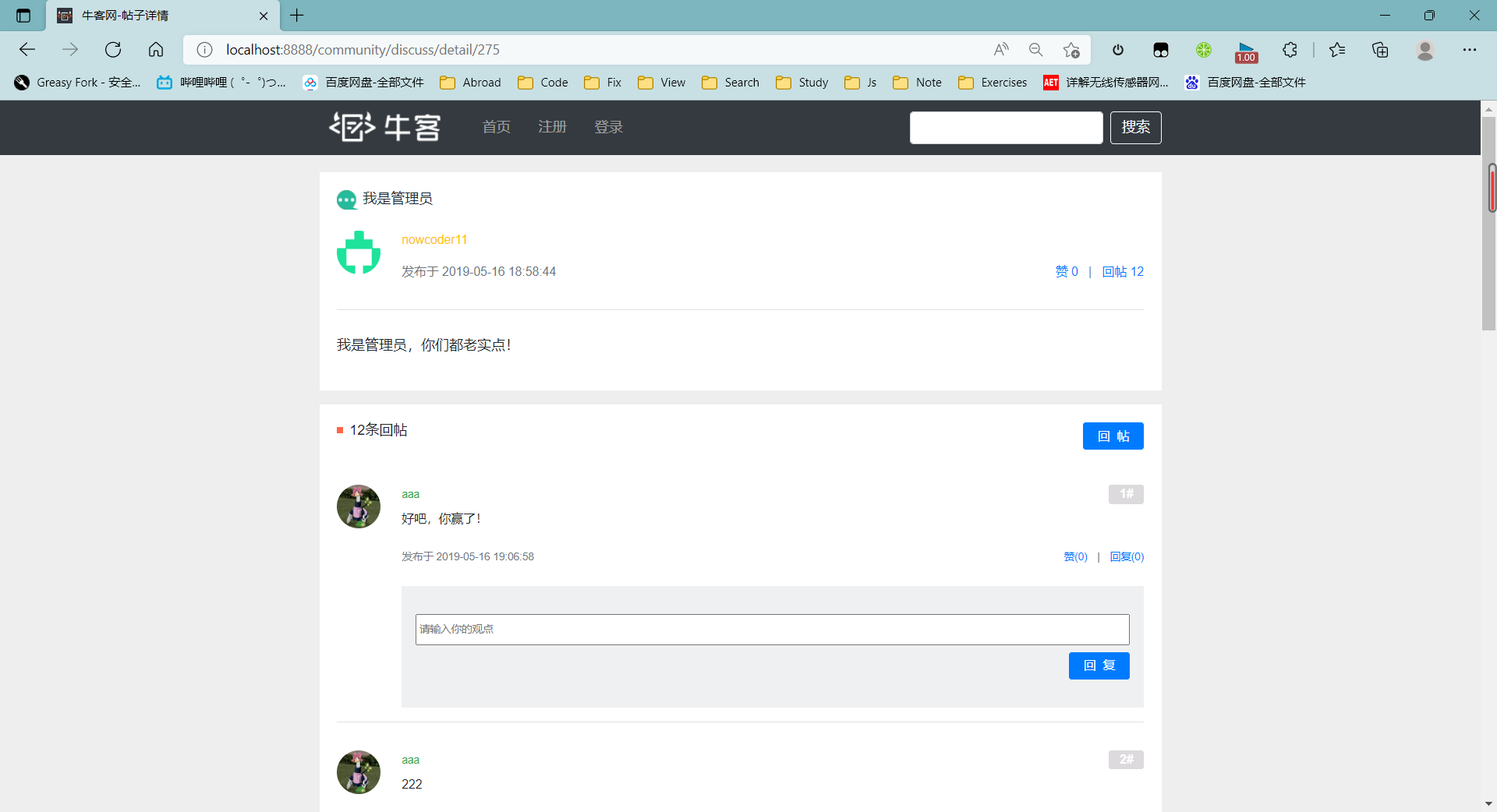Go to 首页 in the navigation bar
Image resolution: width=1497 pixels, height=812 pixels.
click(496, 127)
